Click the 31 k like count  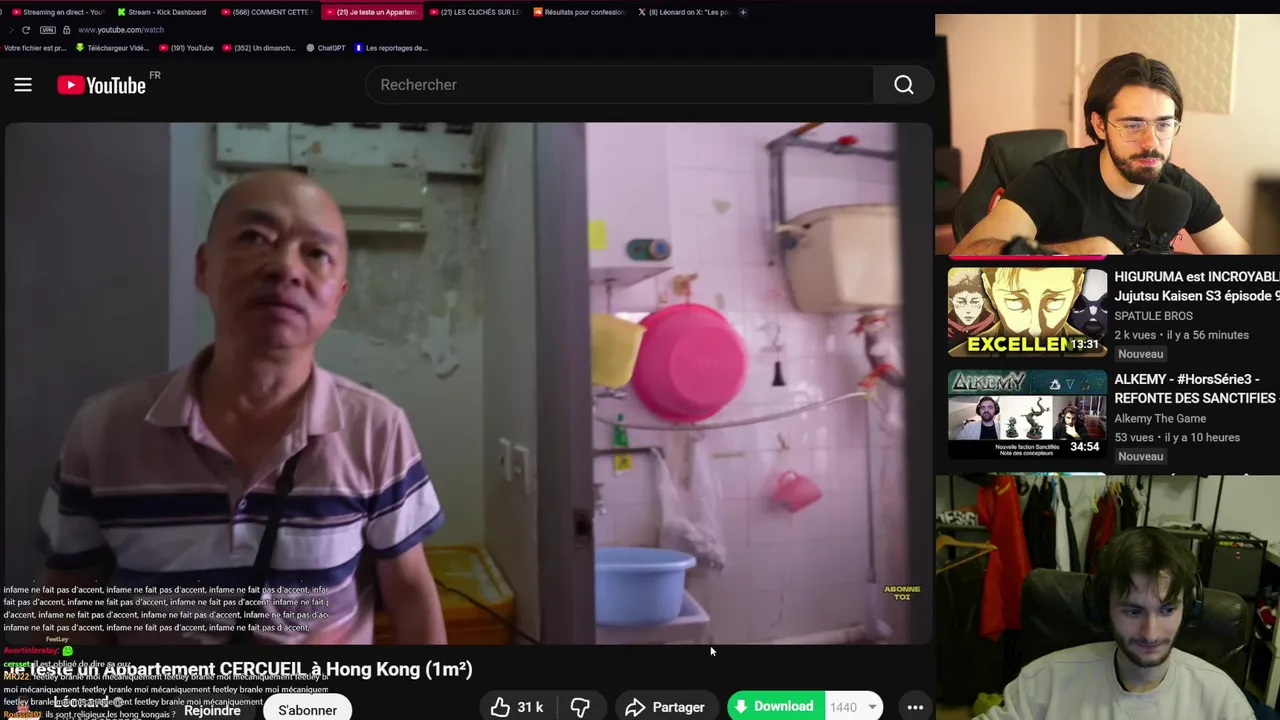click(x=530, y=707)
